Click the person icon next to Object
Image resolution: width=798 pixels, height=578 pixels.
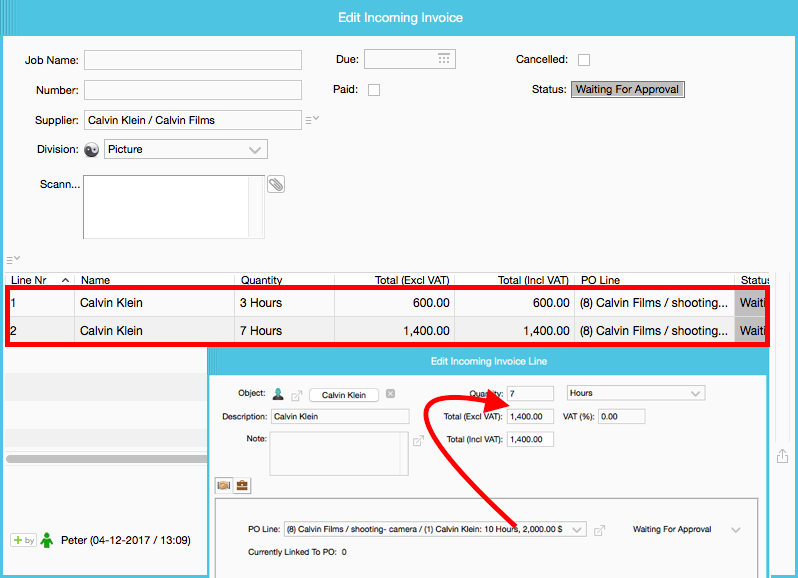click(x=278, y=394)
